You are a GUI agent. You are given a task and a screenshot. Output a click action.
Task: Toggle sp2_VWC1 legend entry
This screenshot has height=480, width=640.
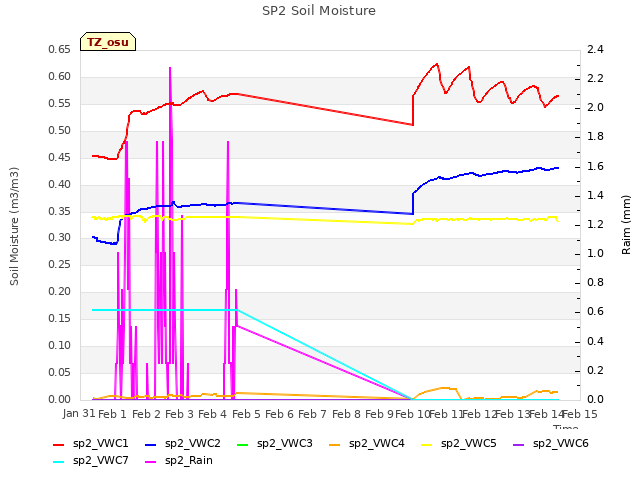tap(91, 444)
